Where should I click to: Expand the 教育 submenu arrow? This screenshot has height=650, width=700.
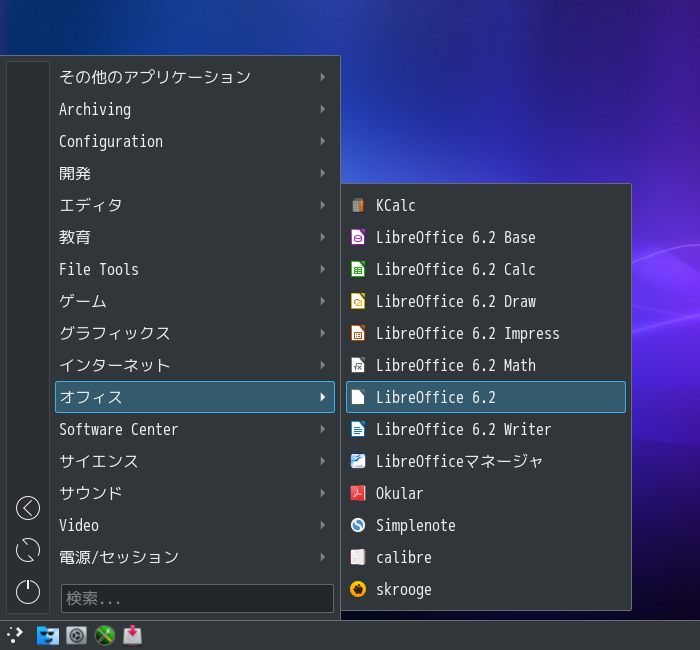323,237
